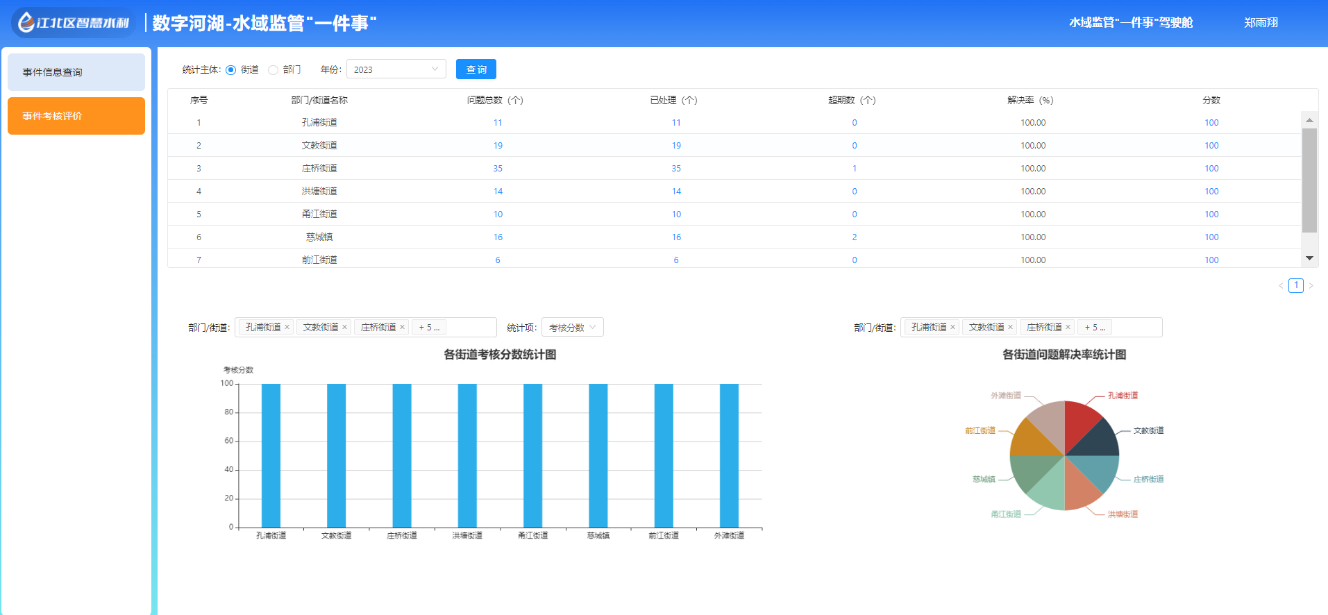Select the 街道 radio button
Image resolution: width=1328 pixels, height=615 pixels.
(231, 70)
